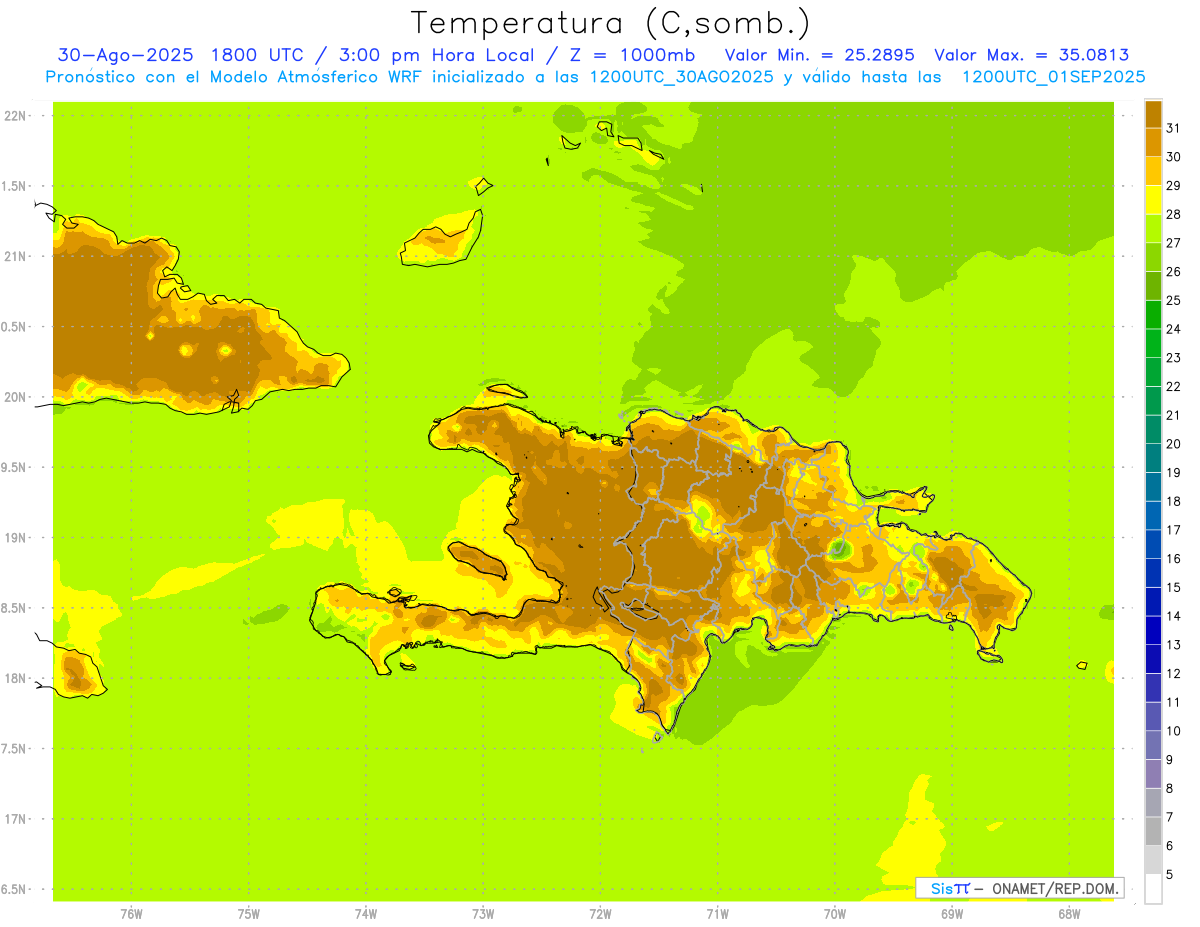Pick the blue swatch between 16 and 17
This screenshot has width=1200, height=927.
click(x=1153, y=544)
